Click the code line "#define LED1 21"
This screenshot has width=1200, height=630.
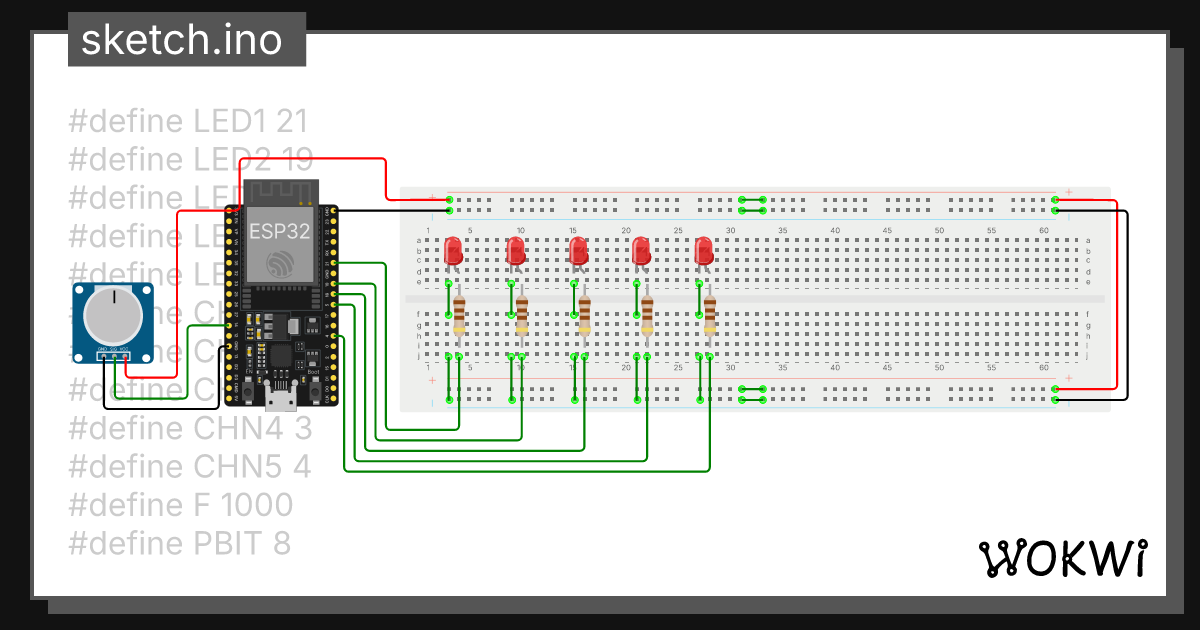[x=188, y=122]
